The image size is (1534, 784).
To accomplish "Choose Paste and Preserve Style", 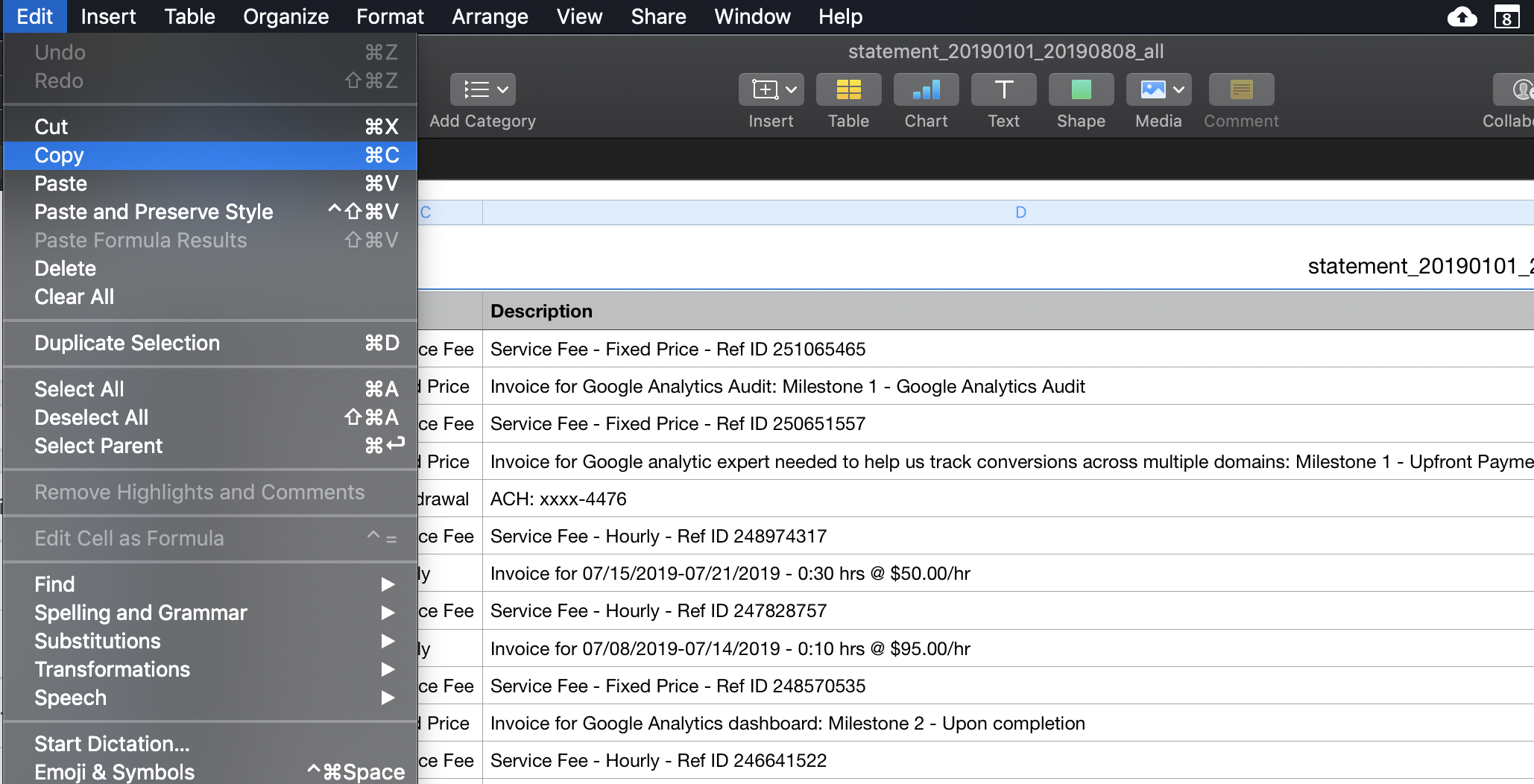I will (x=210, y=212).
